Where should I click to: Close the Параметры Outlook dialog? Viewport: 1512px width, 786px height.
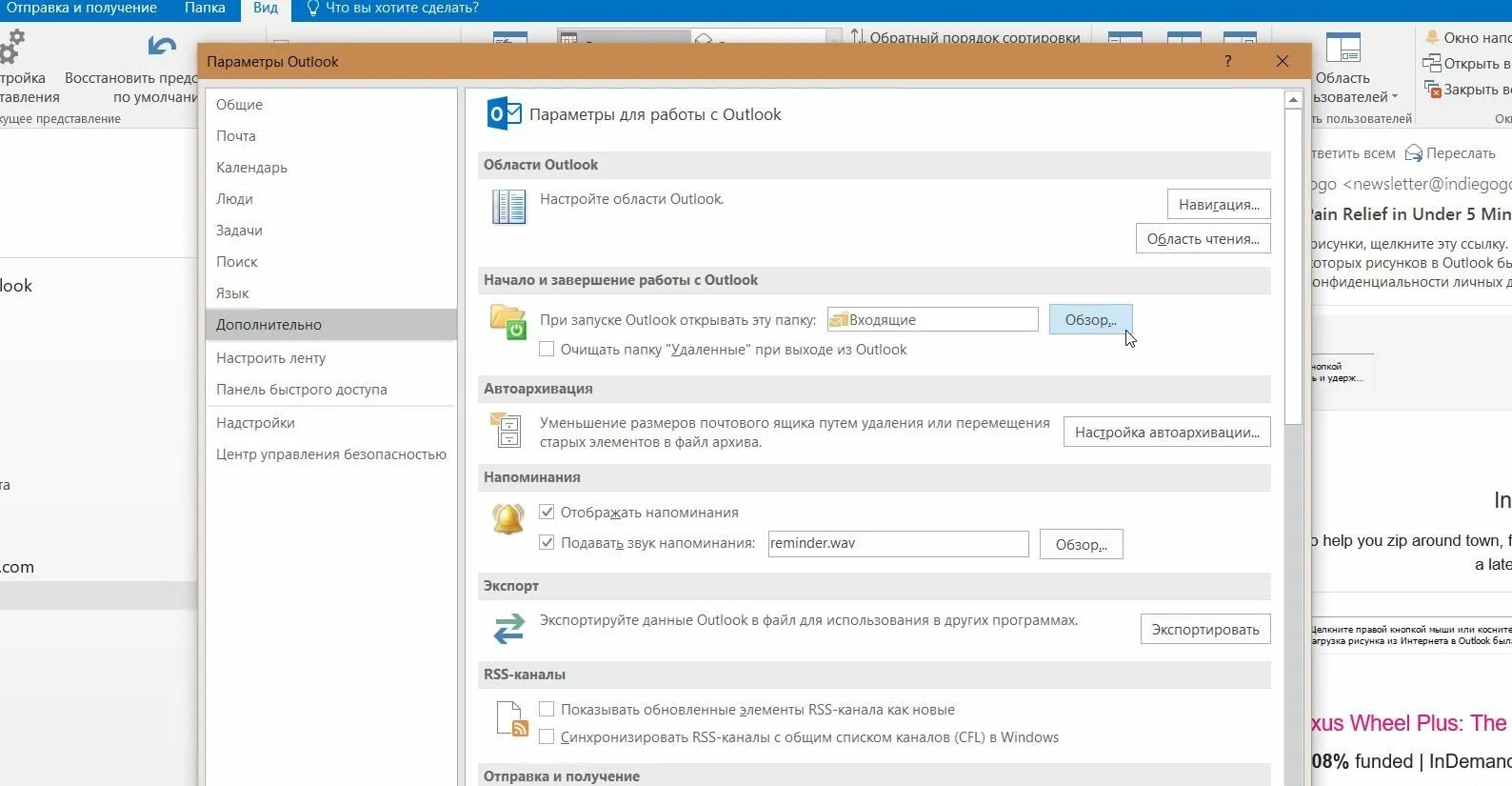tap(1283, 61)
